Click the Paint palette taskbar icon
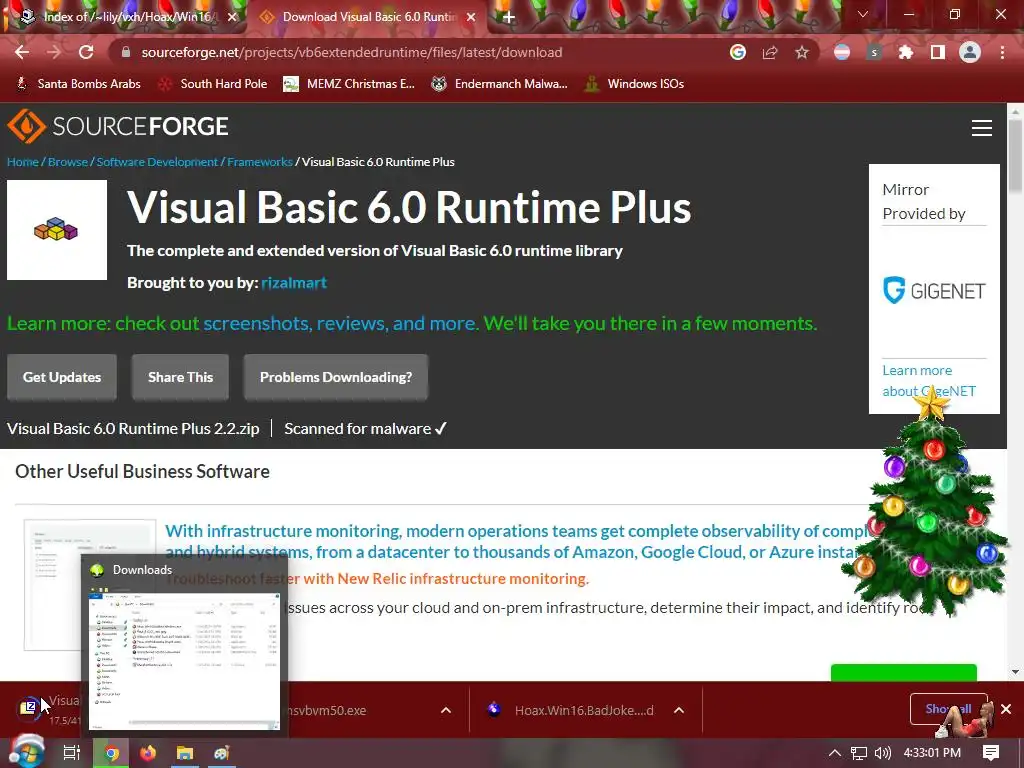The height and width of the screenshot is (768, 1024). point(221,753)
